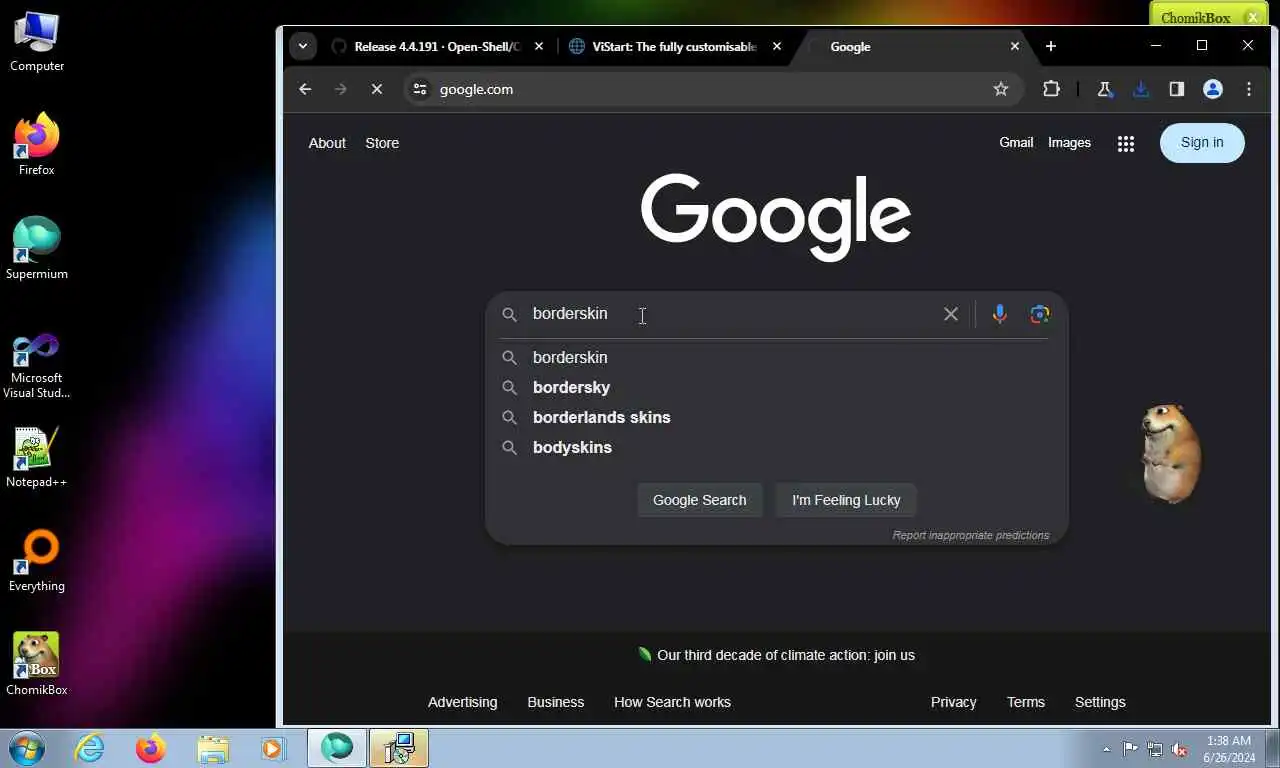Clear the search box text
The width and height of the screenshot is (1280, 768).
click(x=951, y=314)
